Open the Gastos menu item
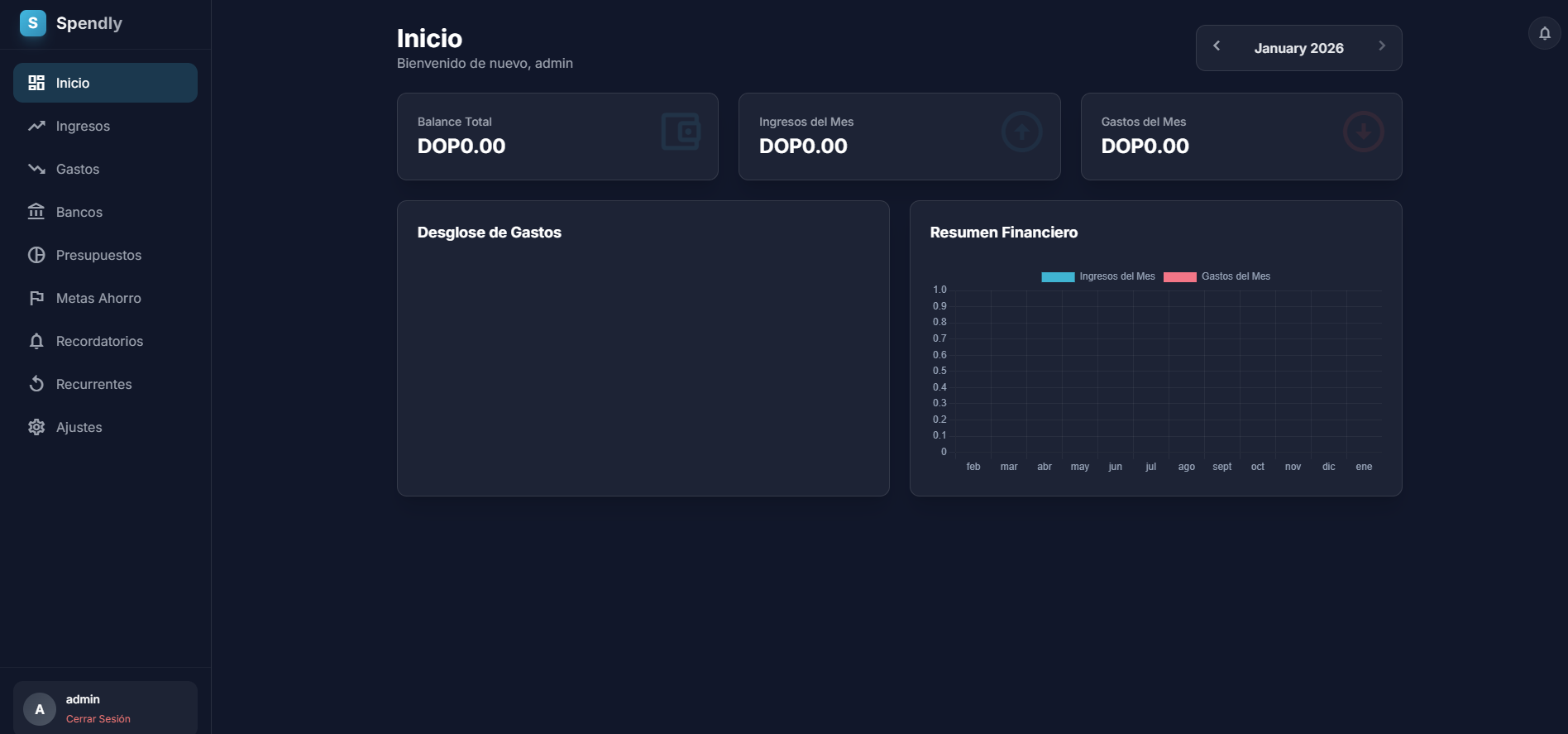Image resolution: width=1568 pixels, height=734 pixels. (105, 169)
